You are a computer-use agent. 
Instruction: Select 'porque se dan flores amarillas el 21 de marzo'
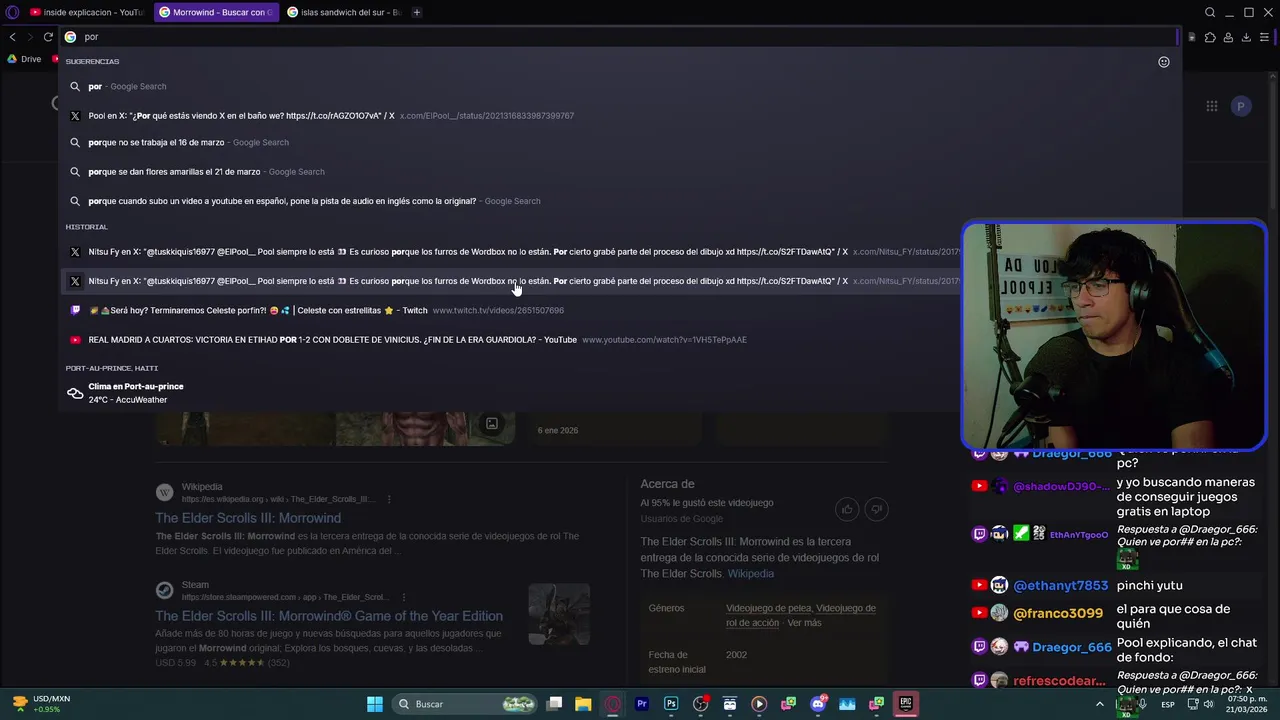coord(620,171)
